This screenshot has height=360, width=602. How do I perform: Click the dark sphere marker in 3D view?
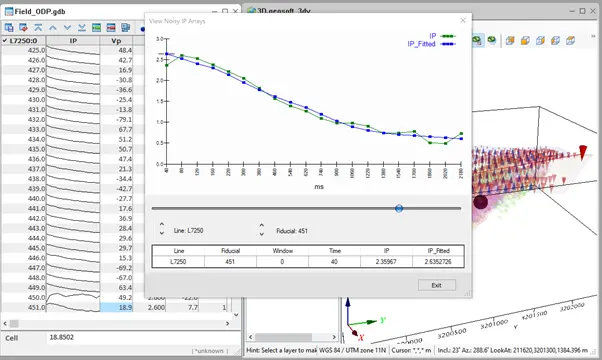(480, 202)
